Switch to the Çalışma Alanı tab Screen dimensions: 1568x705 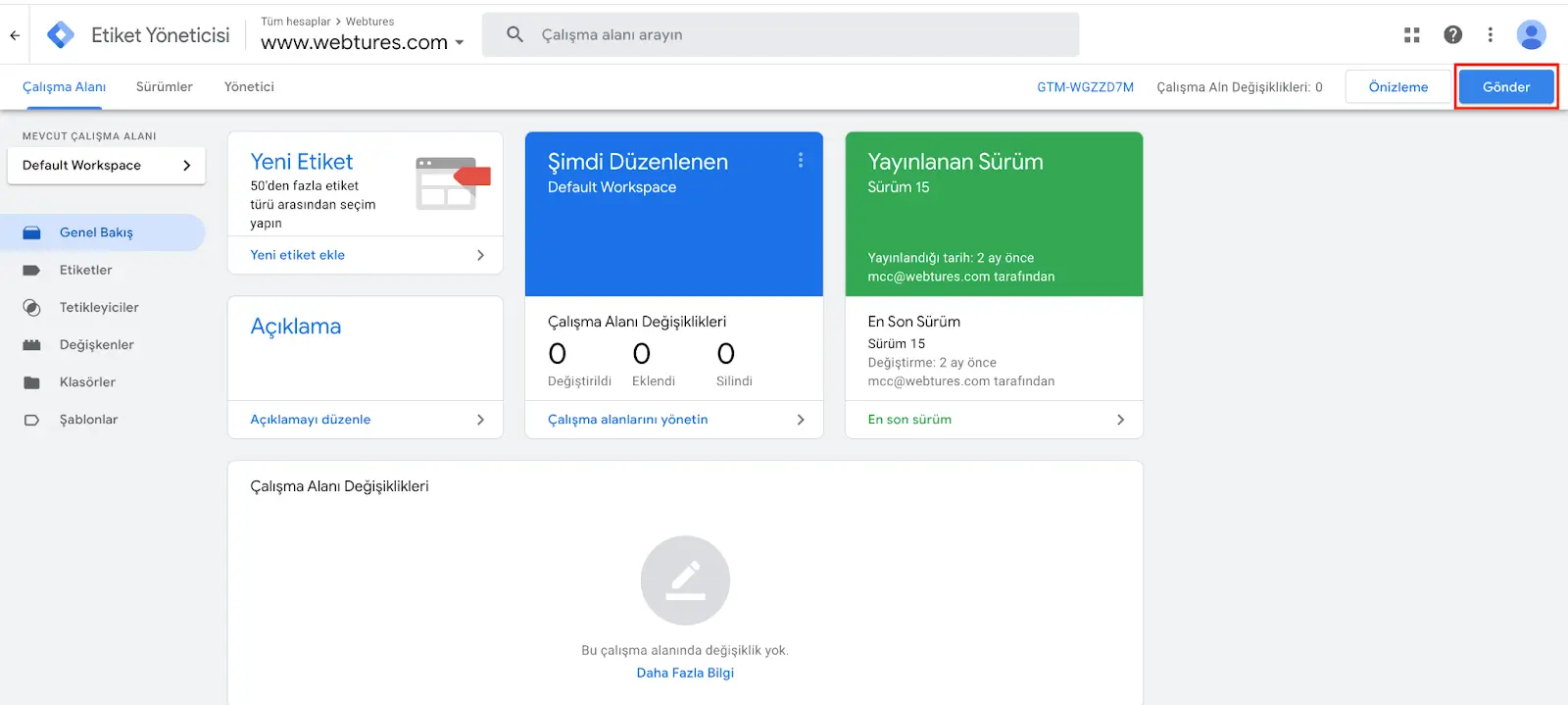coord(64,87)
